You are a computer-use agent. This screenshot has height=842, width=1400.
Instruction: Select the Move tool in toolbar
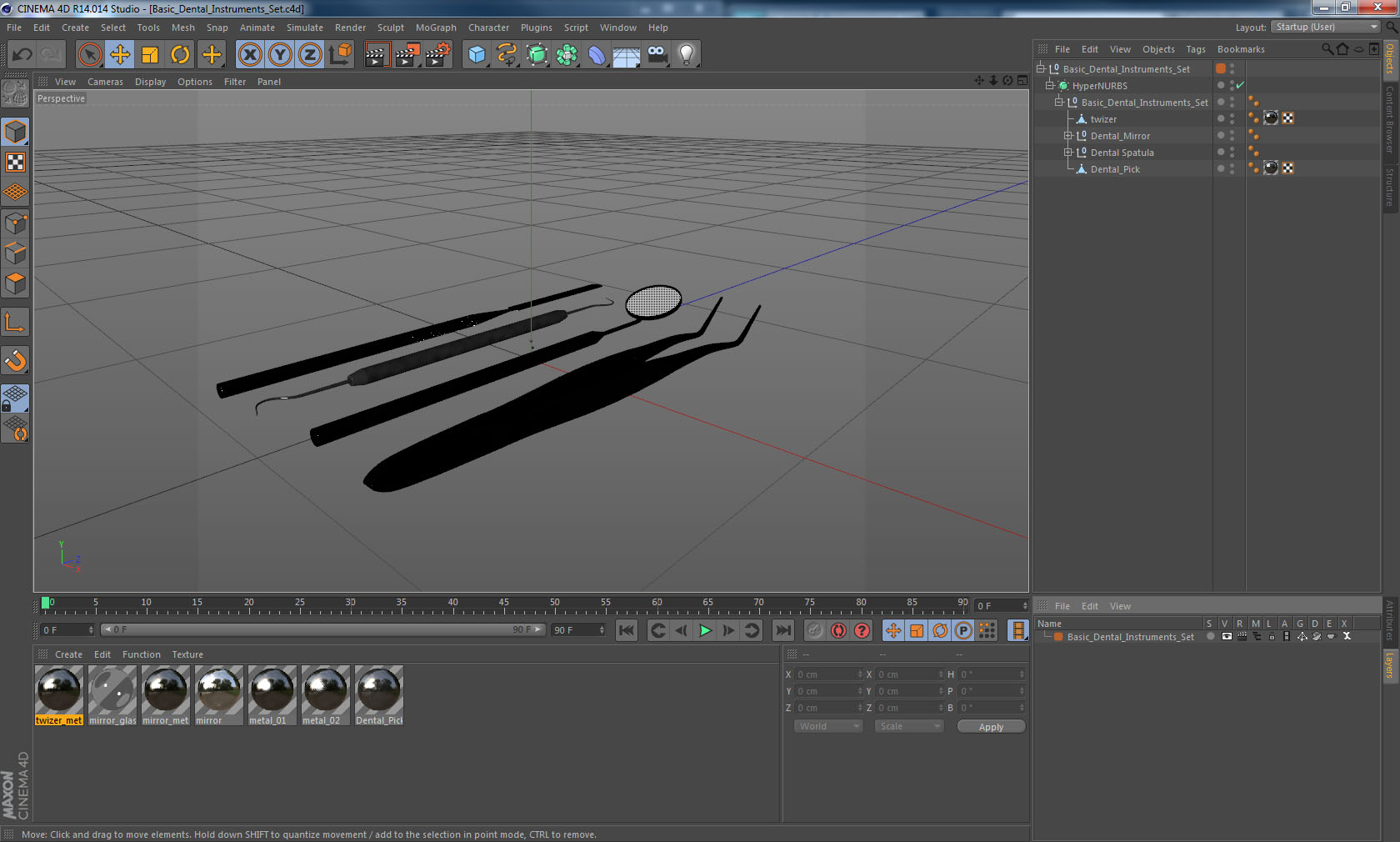(120, 55)
